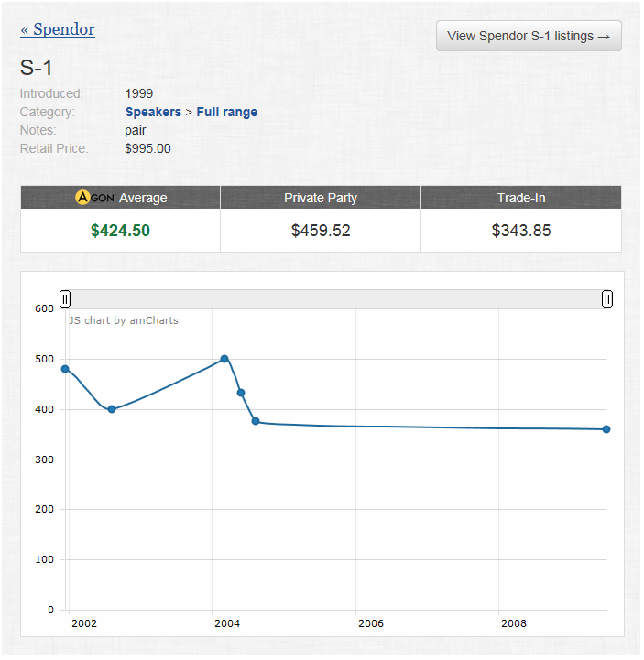The image size is (644, 660).
Task: Click the chart range scrollbar track
Action: point(336,299)
